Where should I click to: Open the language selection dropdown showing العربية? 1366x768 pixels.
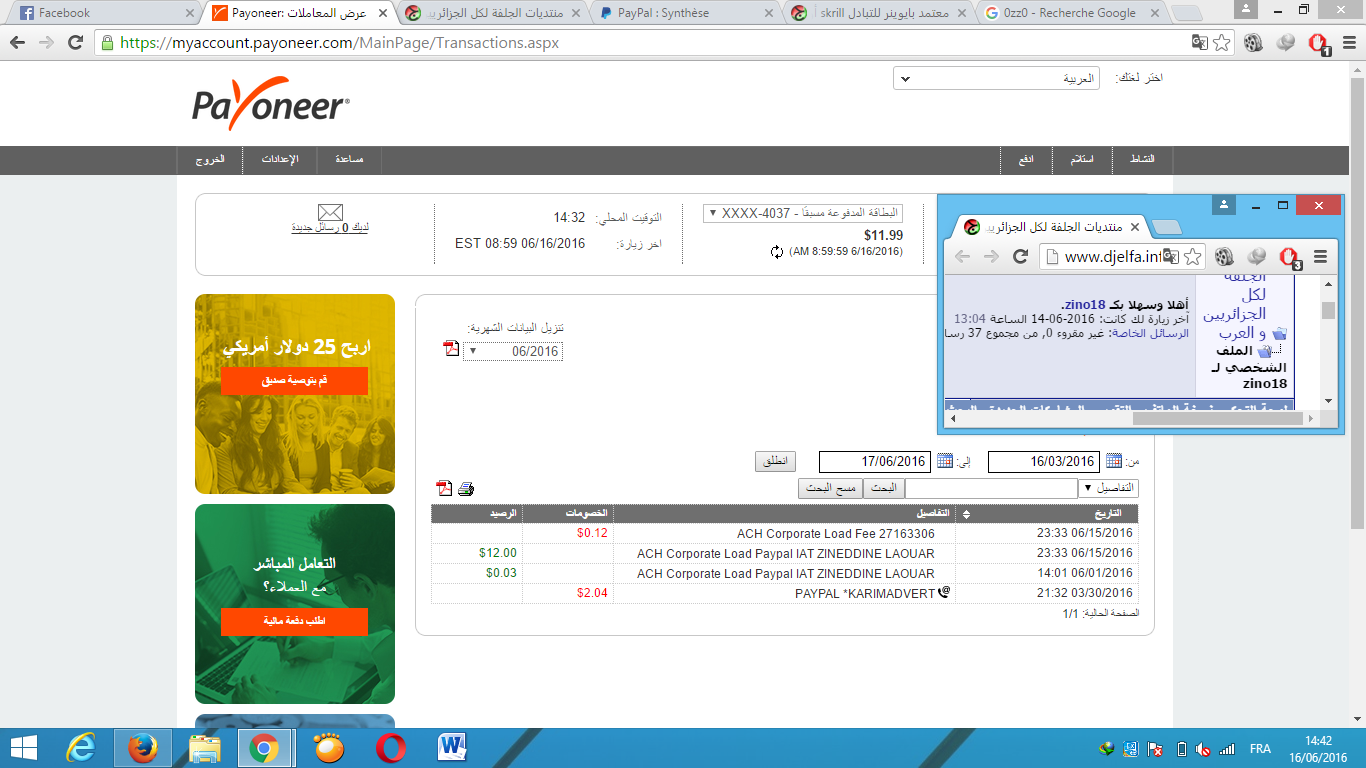996,78
